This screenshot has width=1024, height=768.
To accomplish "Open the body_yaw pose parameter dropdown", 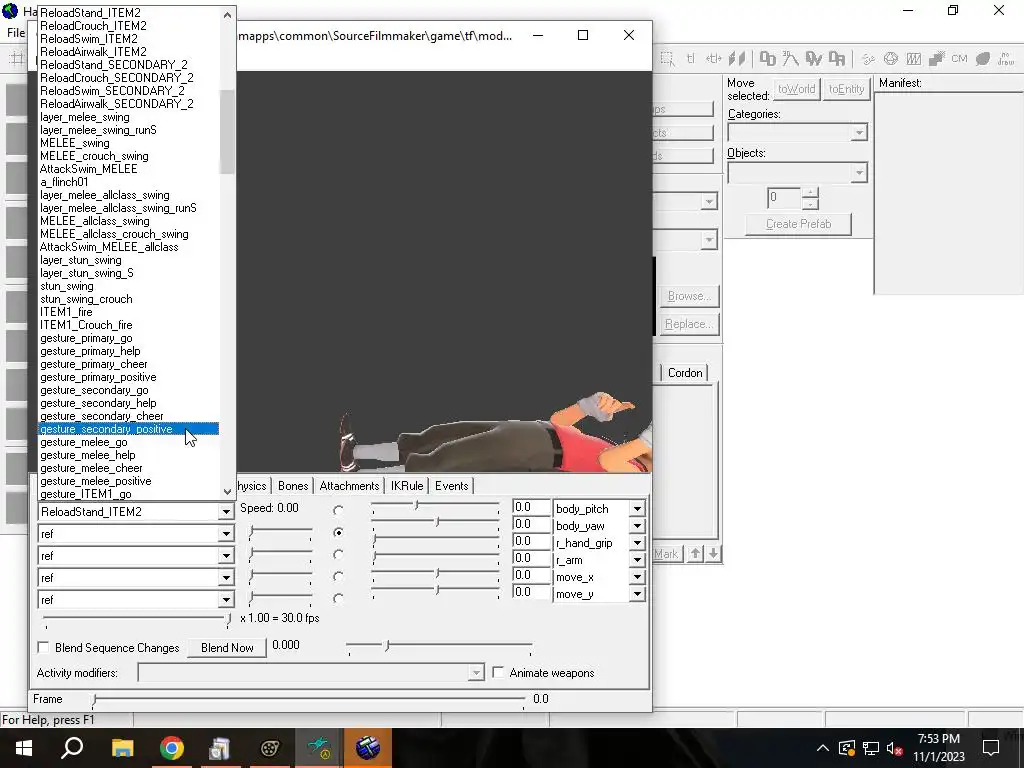I will click(637, 526).
